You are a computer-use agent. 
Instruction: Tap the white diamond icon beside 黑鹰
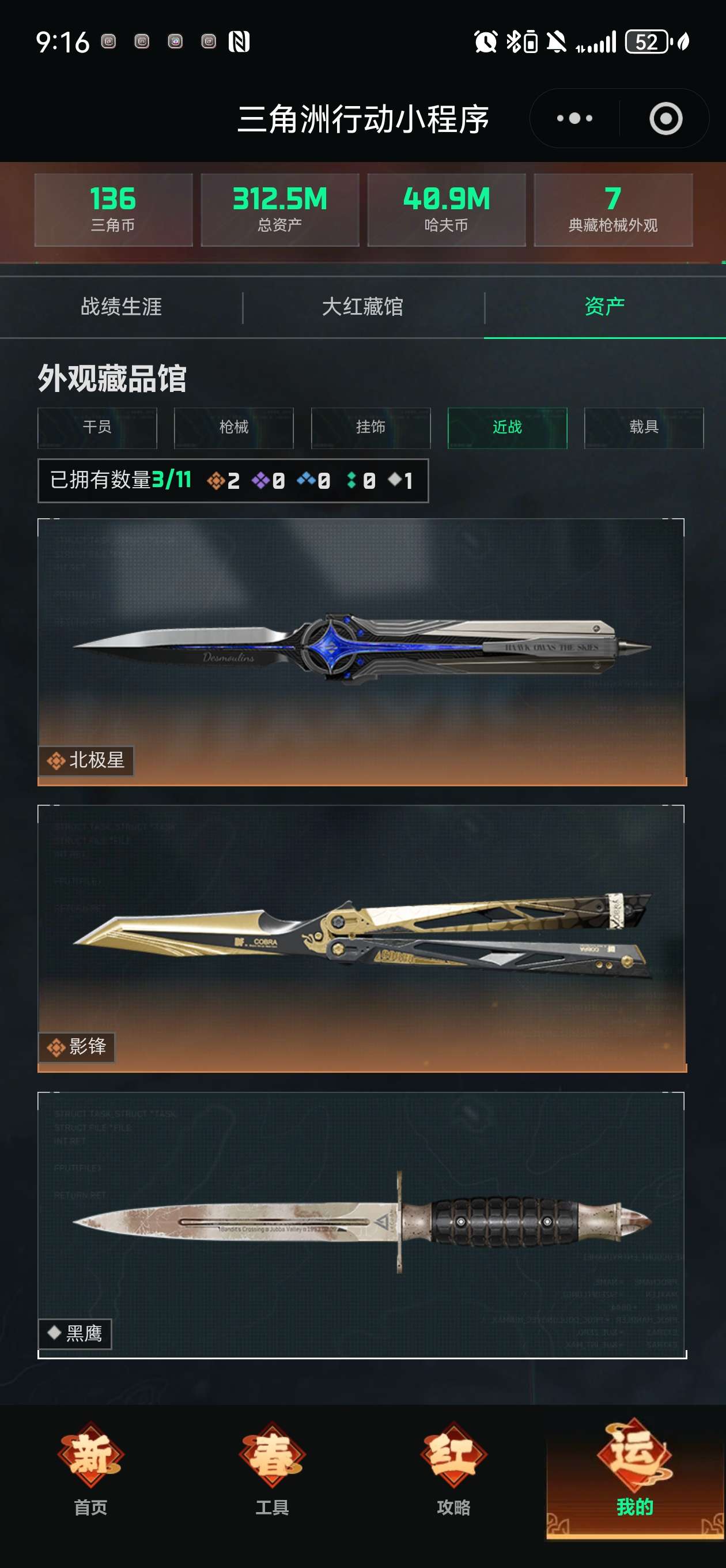pyautogui.click(x=54, y=1332)
